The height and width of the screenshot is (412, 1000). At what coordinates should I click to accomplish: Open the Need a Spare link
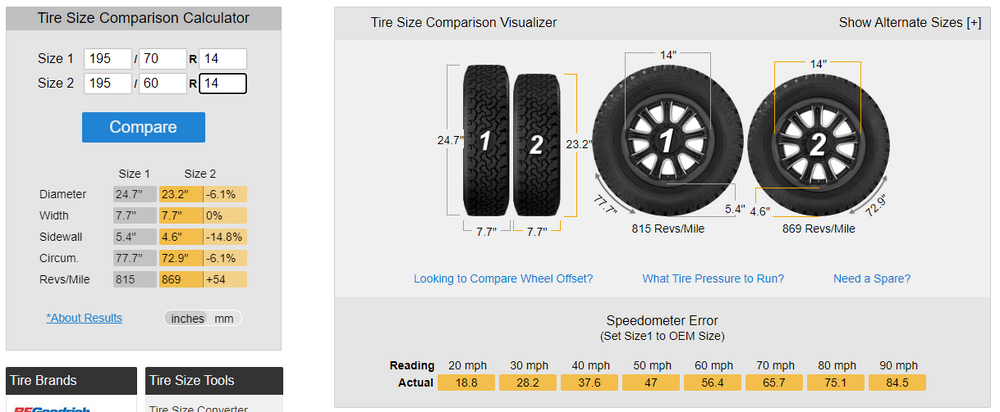click(x=872, y=279)
